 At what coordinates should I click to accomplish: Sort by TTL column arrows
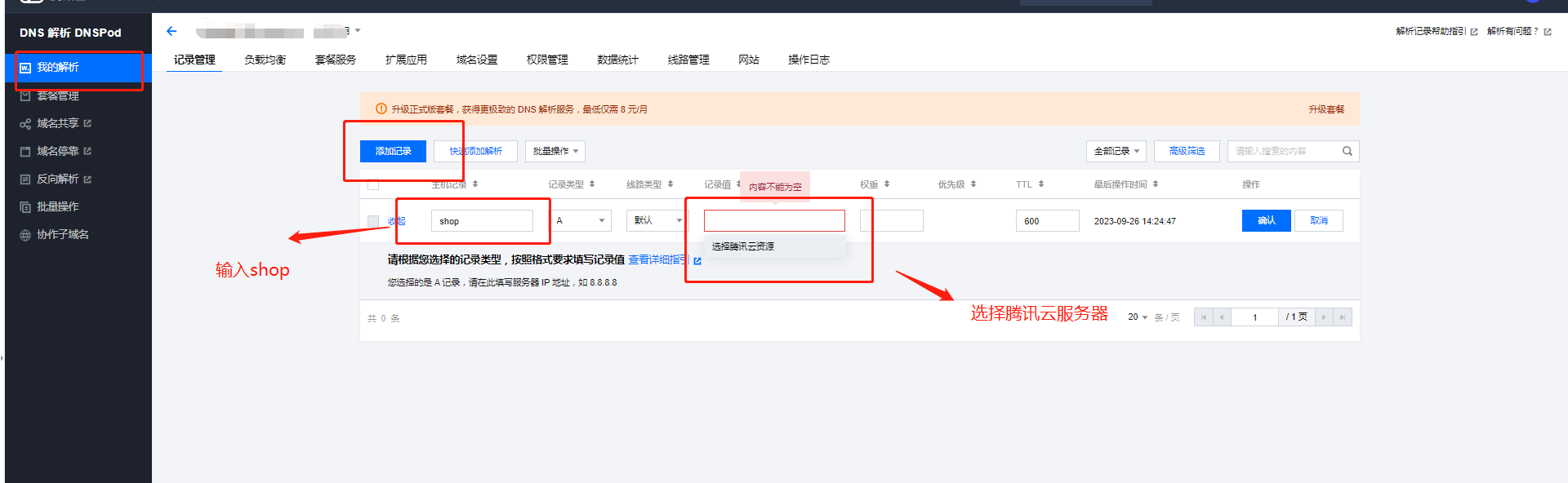[x=1041, y=184]
